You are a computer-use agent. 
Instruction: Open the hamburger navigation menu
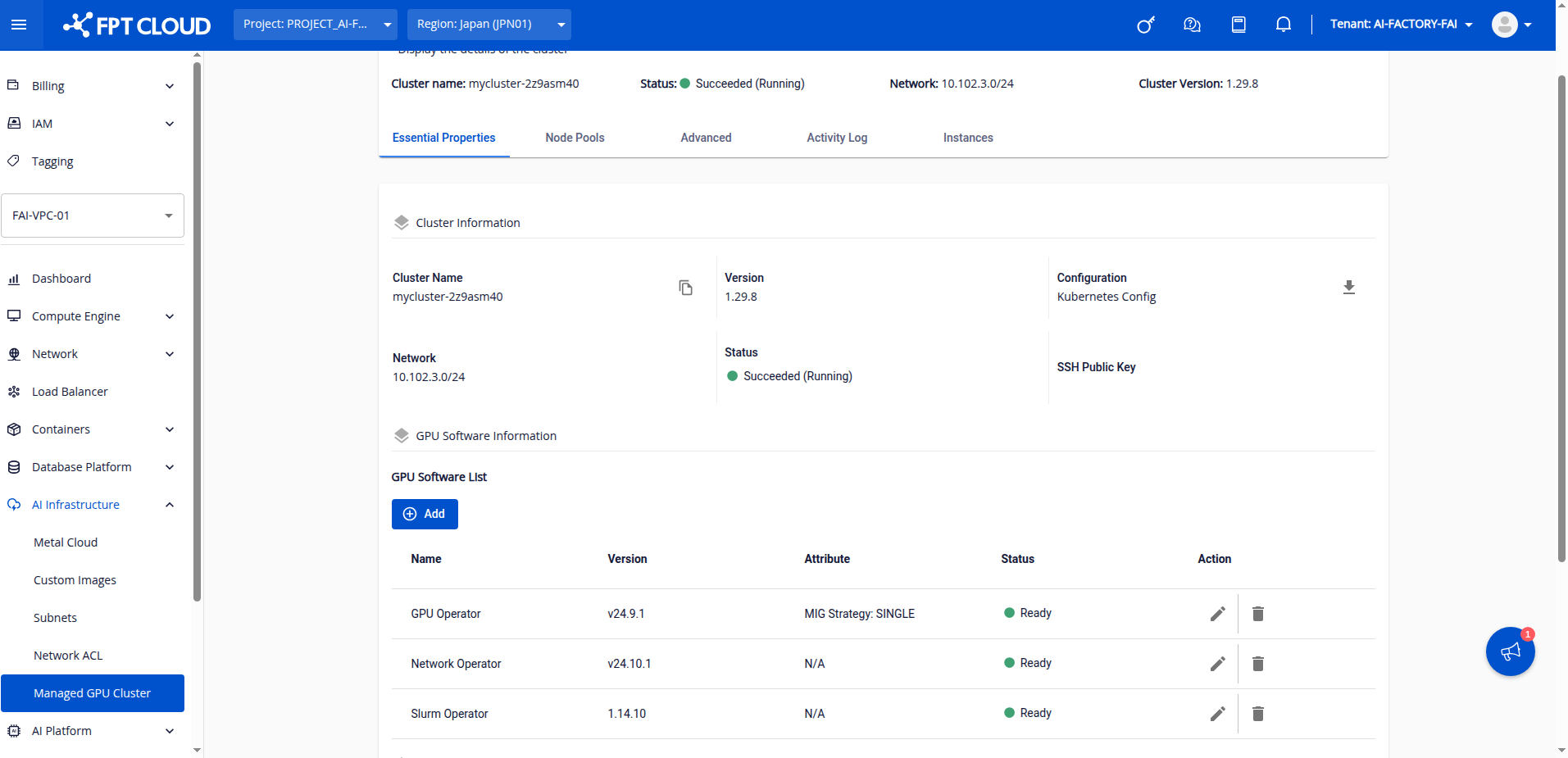click(x=19, y=25)
